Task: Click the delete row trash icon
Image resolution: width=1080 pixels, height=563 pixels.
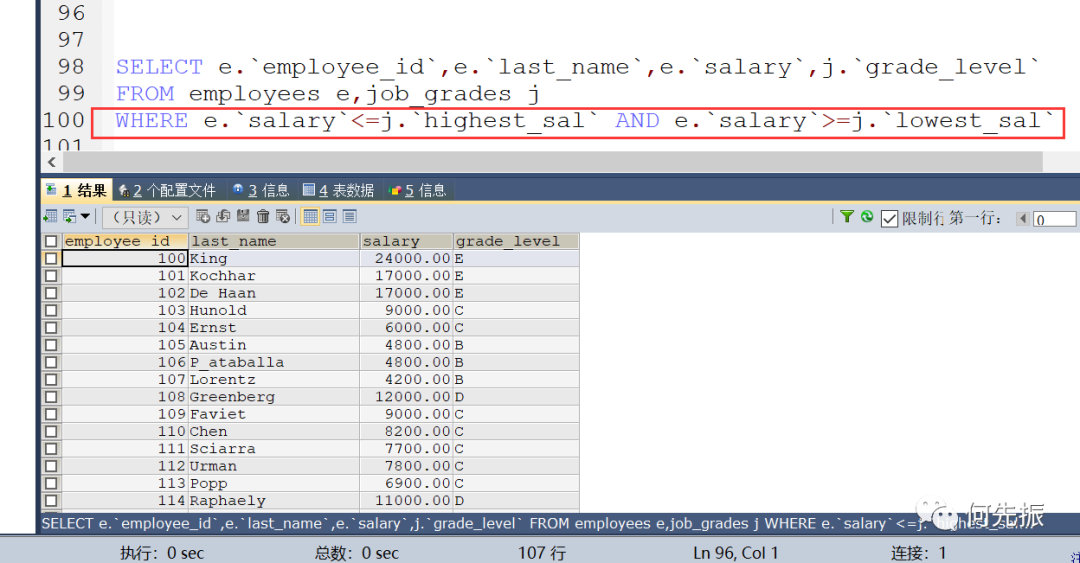Action: [262, 216]
